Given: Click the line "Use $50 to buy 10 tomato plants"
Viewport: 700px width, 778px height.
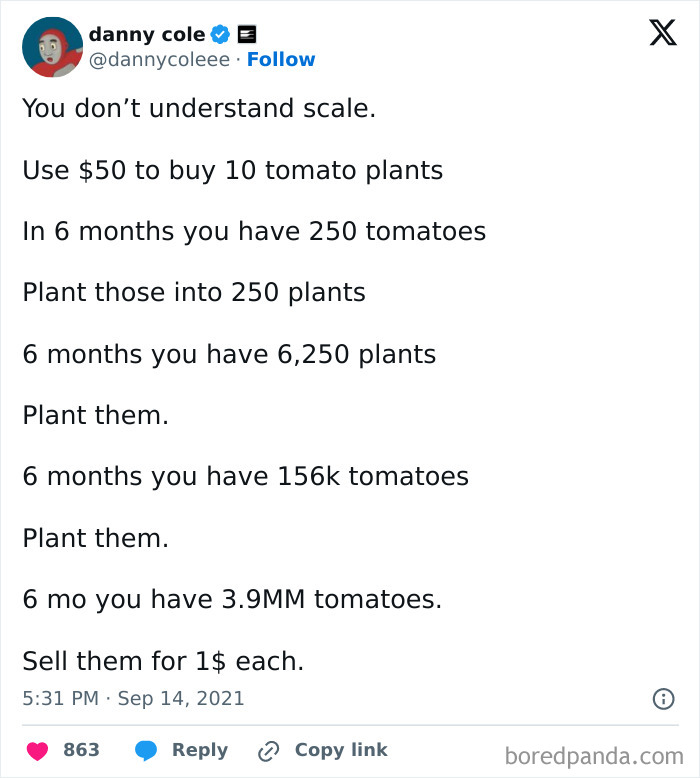Looking at the screenshot, I should point(232,170).
